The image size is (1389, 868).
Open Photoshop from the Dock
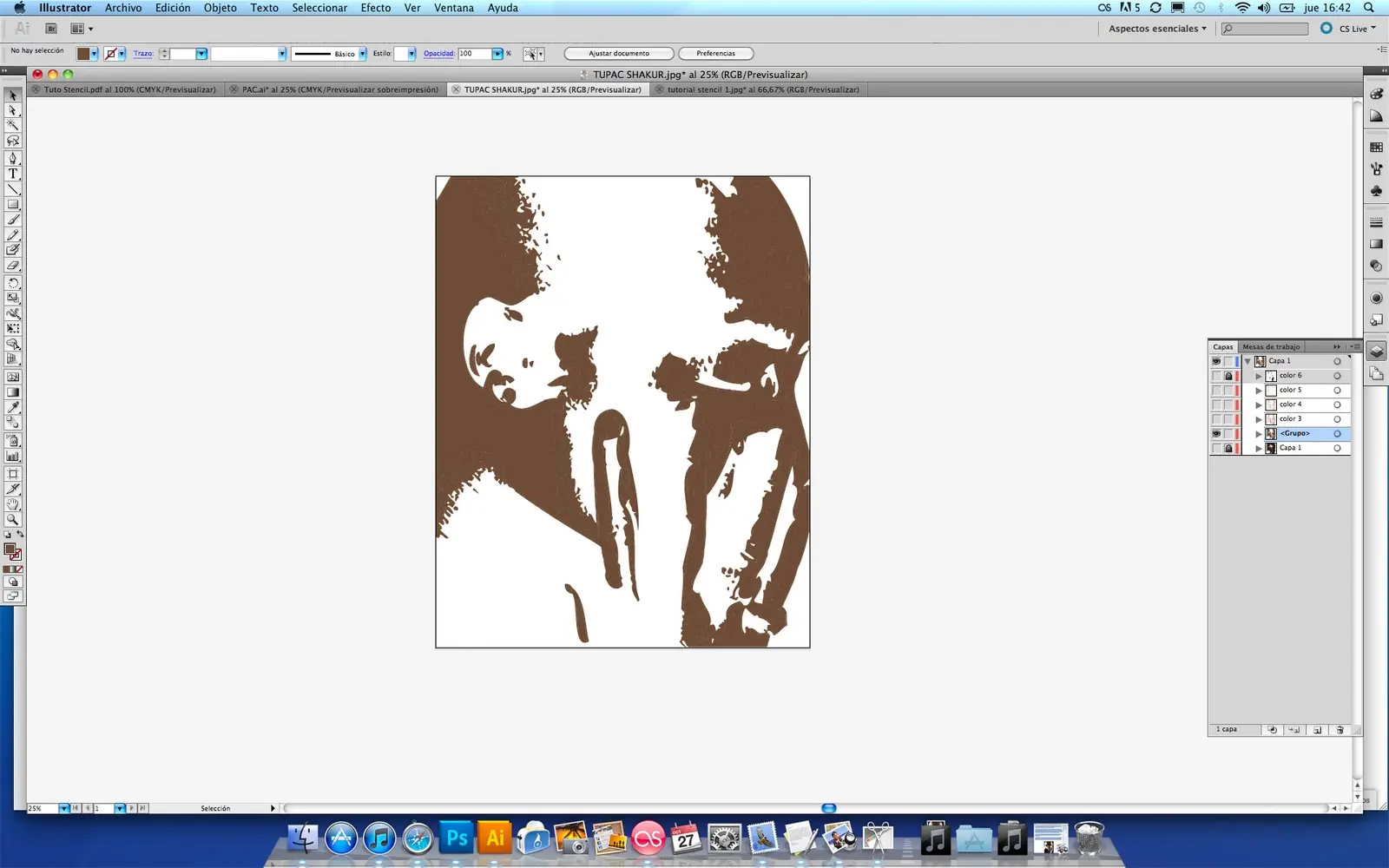click(x=457, y=838)
